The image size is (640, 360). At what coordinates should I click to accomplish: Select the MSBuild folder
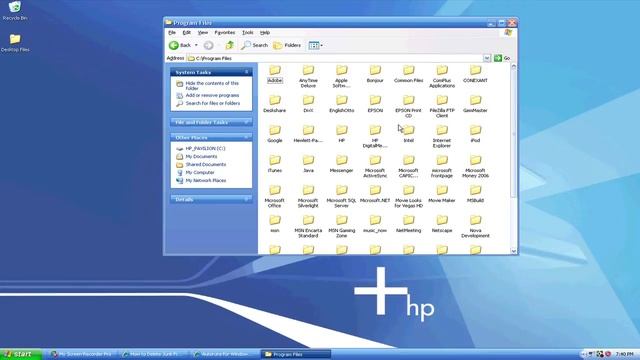pyautogui.click(x=475, y=194)
